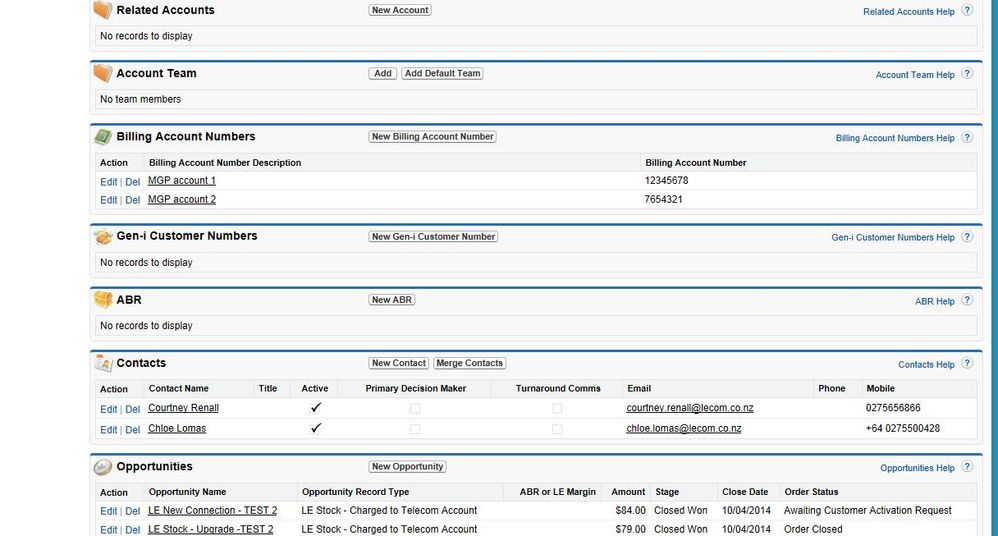The width and height of the screenshot is (998, 536).
Task: Toggle Primary Decision Maker for Courtney Renall
Action: point(415,409)
